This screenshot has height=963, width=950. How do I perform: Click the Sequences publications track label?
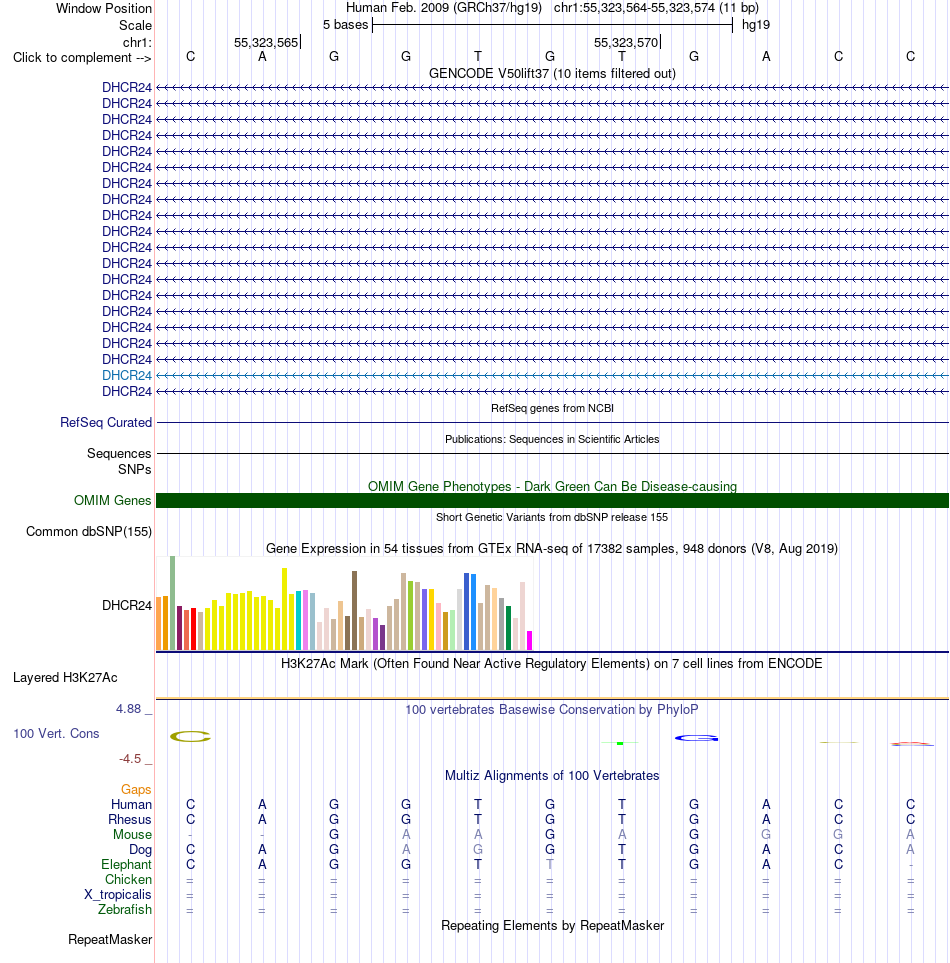tap(119, 453)
